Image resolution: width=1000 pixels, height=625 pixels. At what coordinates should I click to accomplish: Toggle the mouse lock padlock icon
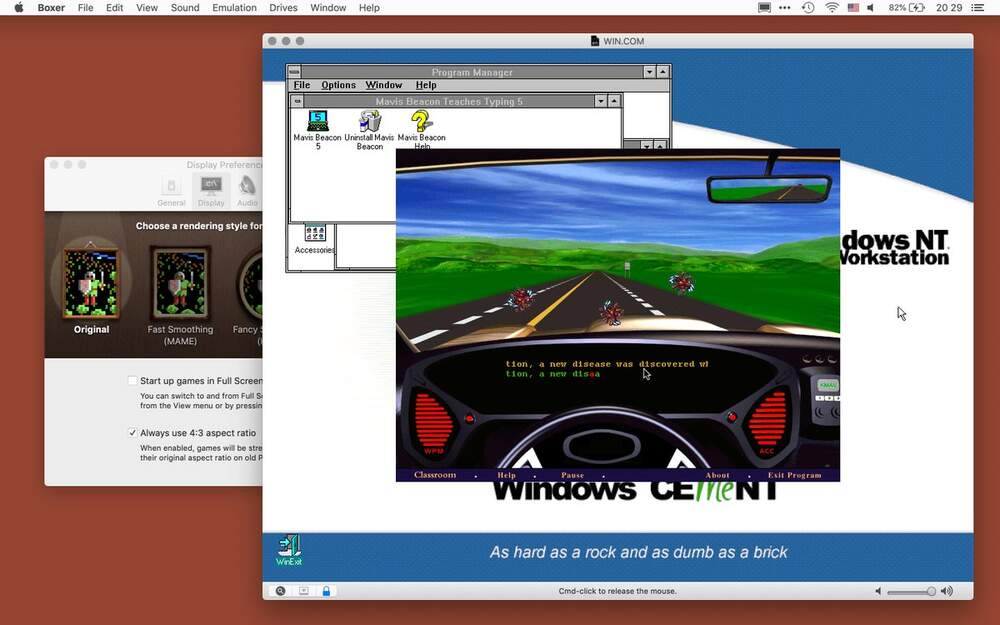[x=327, y=591]
